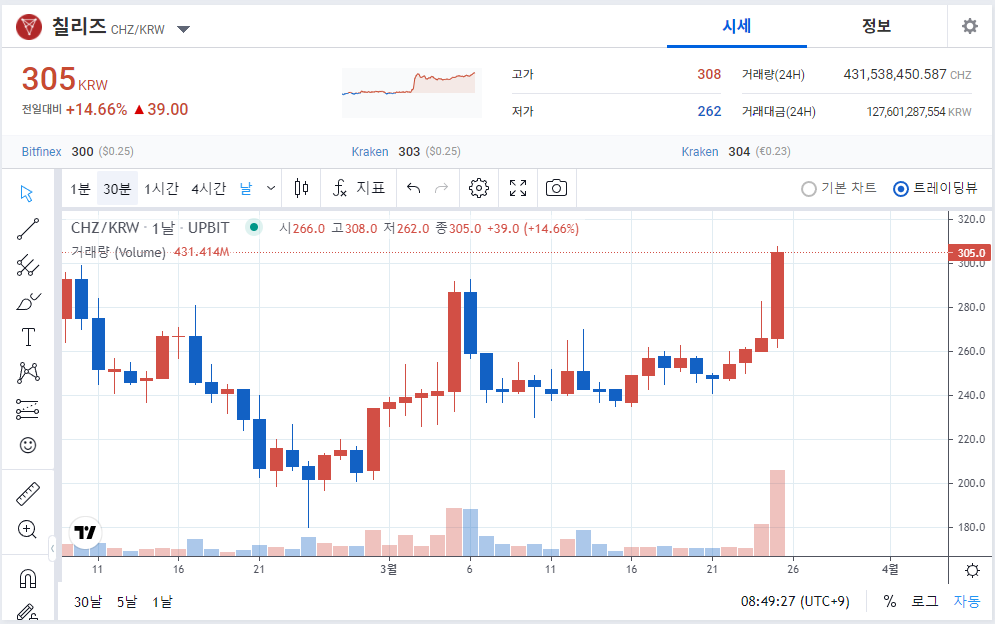Select the 날 daily interval
Screen dimensions: 995x624
246,189
